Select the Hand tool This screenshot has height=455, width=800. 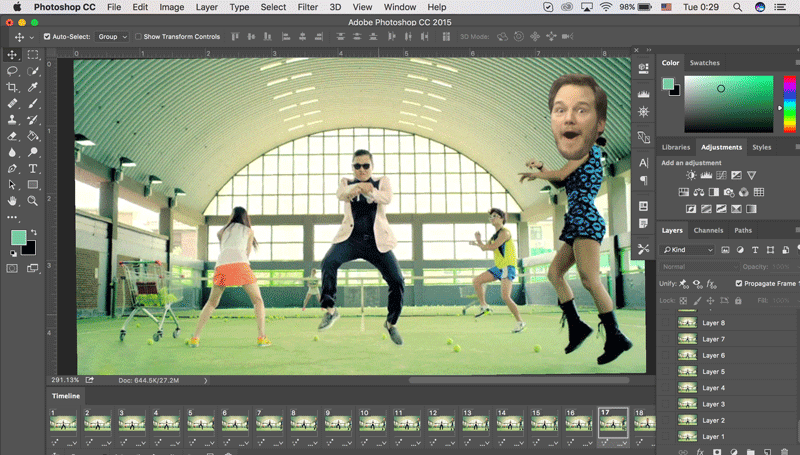pos(12,201)
